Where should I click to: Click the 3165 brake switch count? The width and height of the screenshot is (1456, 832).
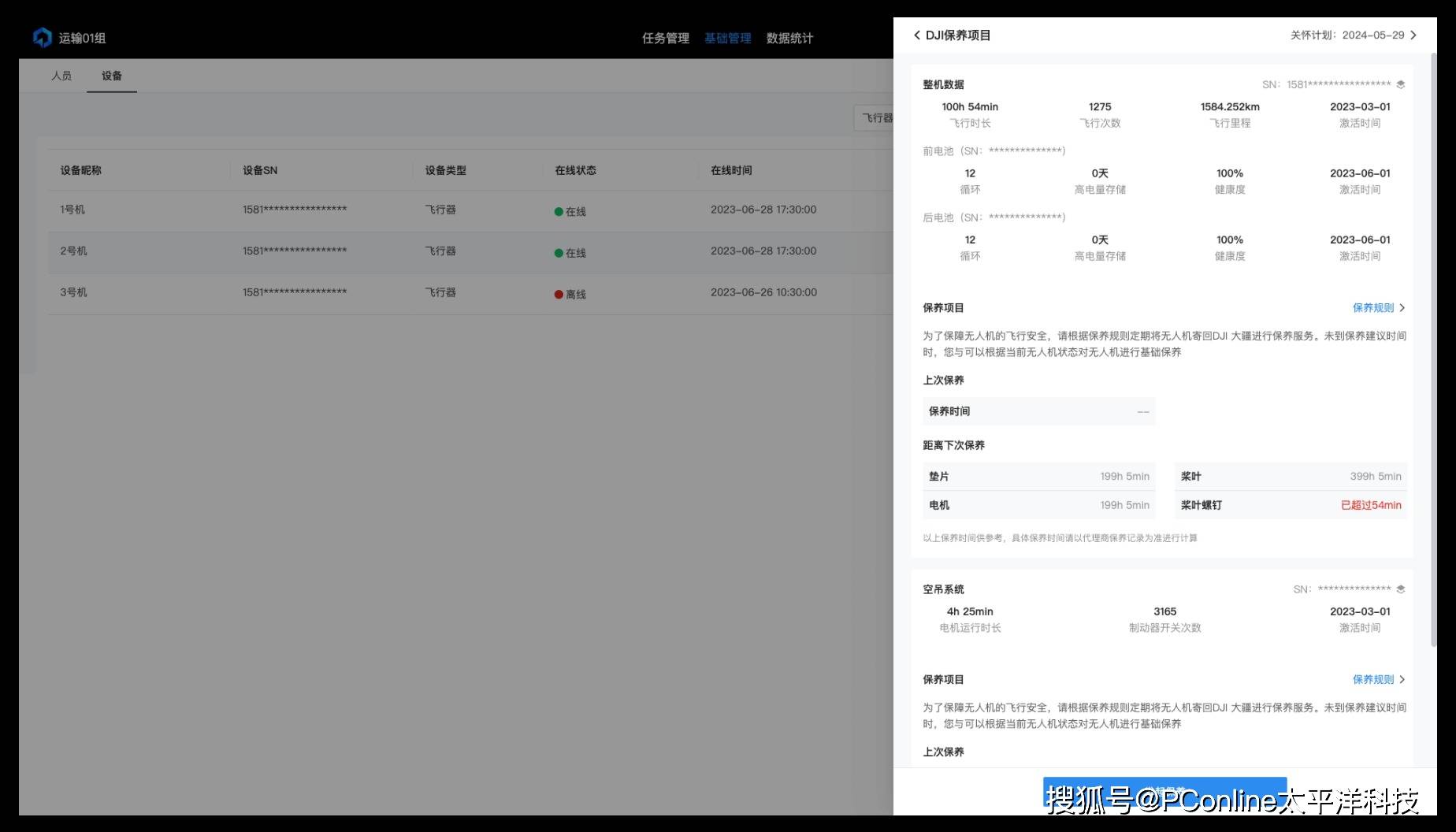pyautogui.click(x=1164, y=612)
